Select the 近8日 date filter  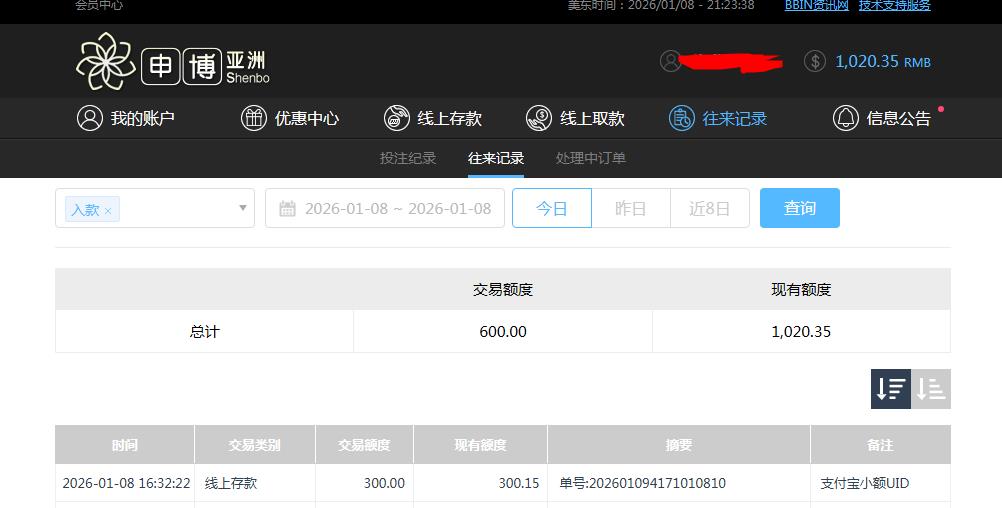click(710, 208)
